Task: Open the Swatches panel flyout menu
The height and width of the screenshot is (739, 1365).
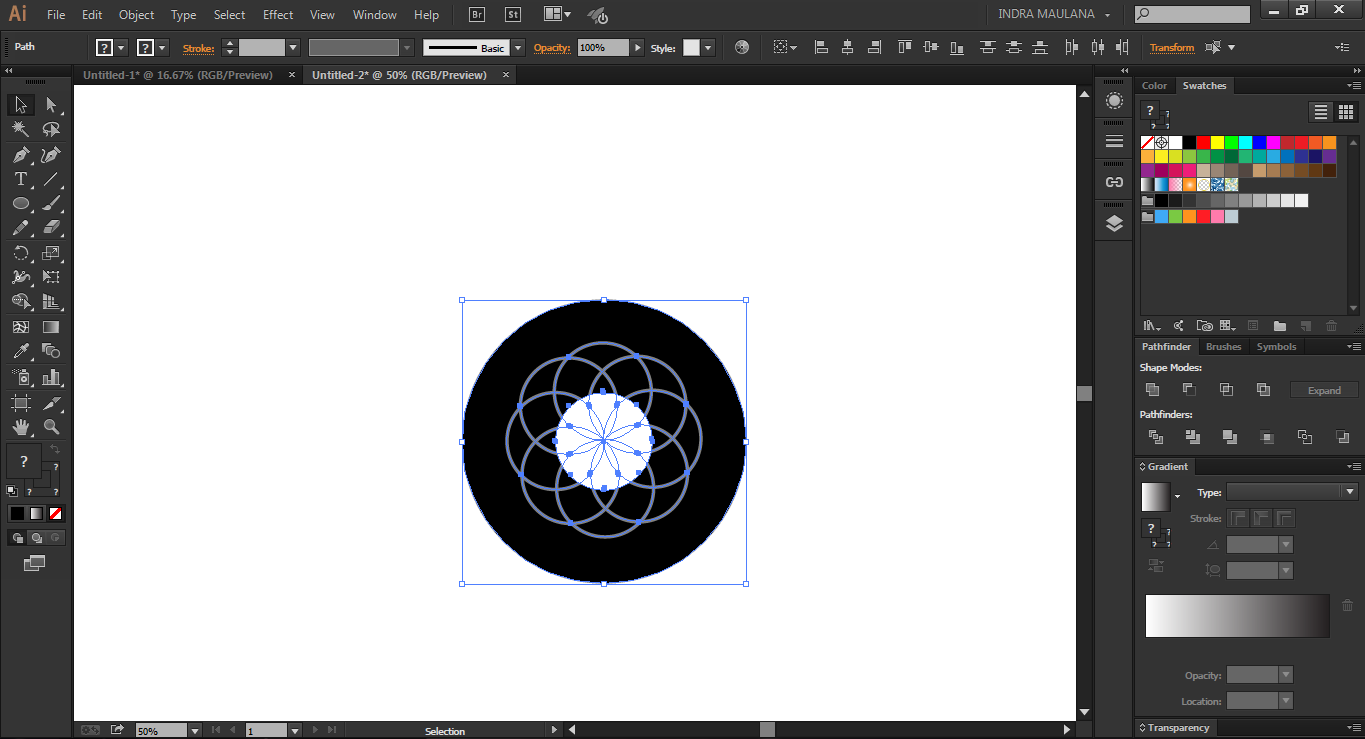Action: coord(1352,86)
